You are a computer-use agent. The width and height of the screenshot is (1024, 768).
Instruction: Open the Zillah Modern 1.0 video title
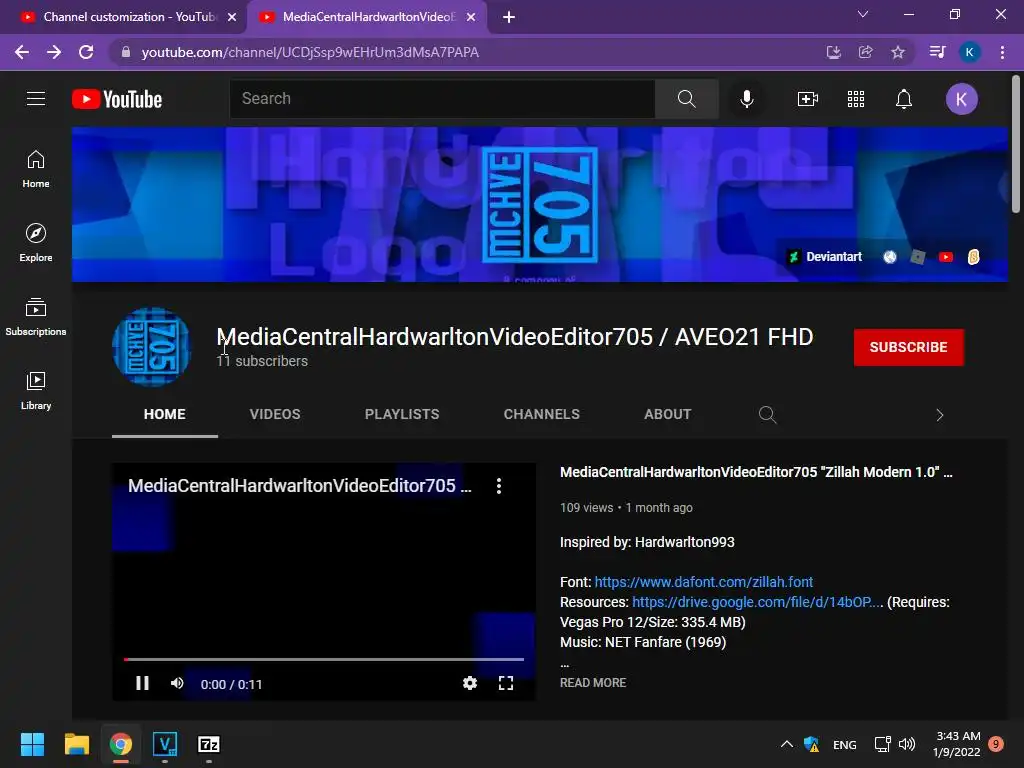tap(756, 472)
